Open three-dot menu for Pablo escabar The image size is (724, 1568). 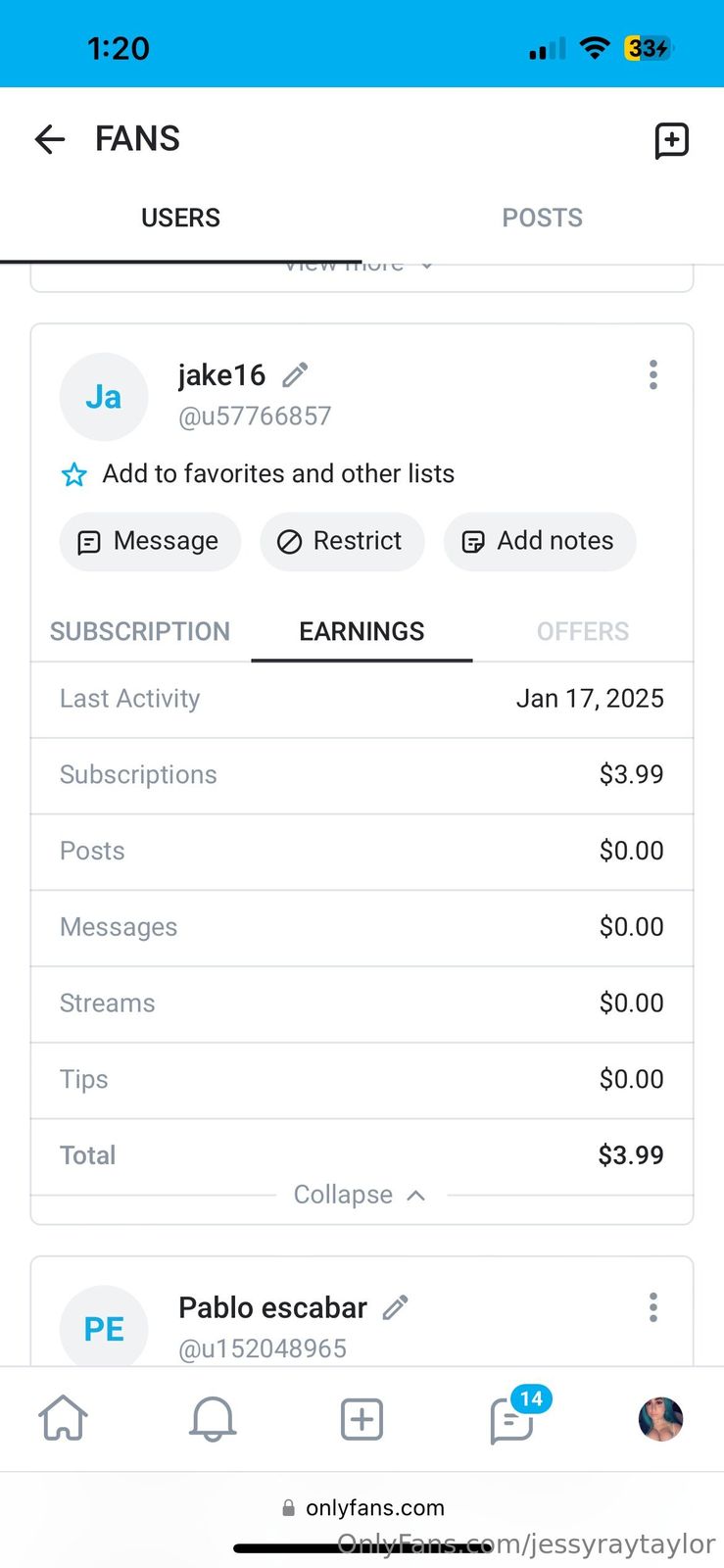[x=652, y=1307]
